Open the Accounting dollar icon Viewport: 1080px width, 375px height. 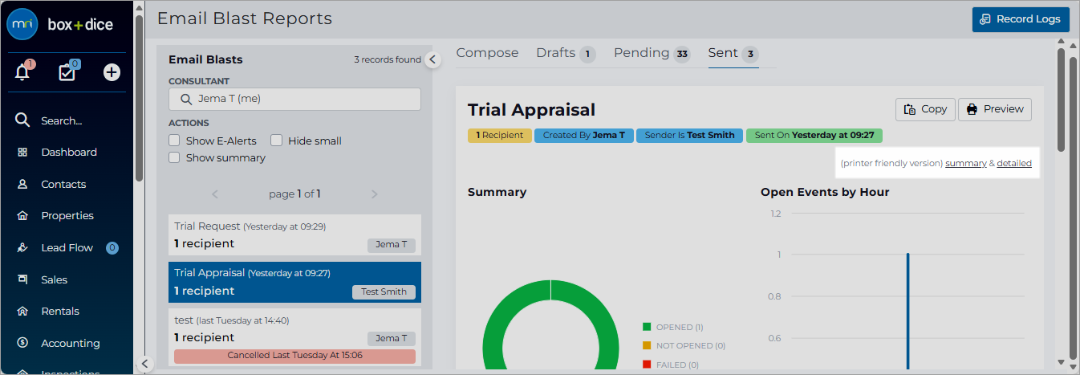tap(23, 343)
